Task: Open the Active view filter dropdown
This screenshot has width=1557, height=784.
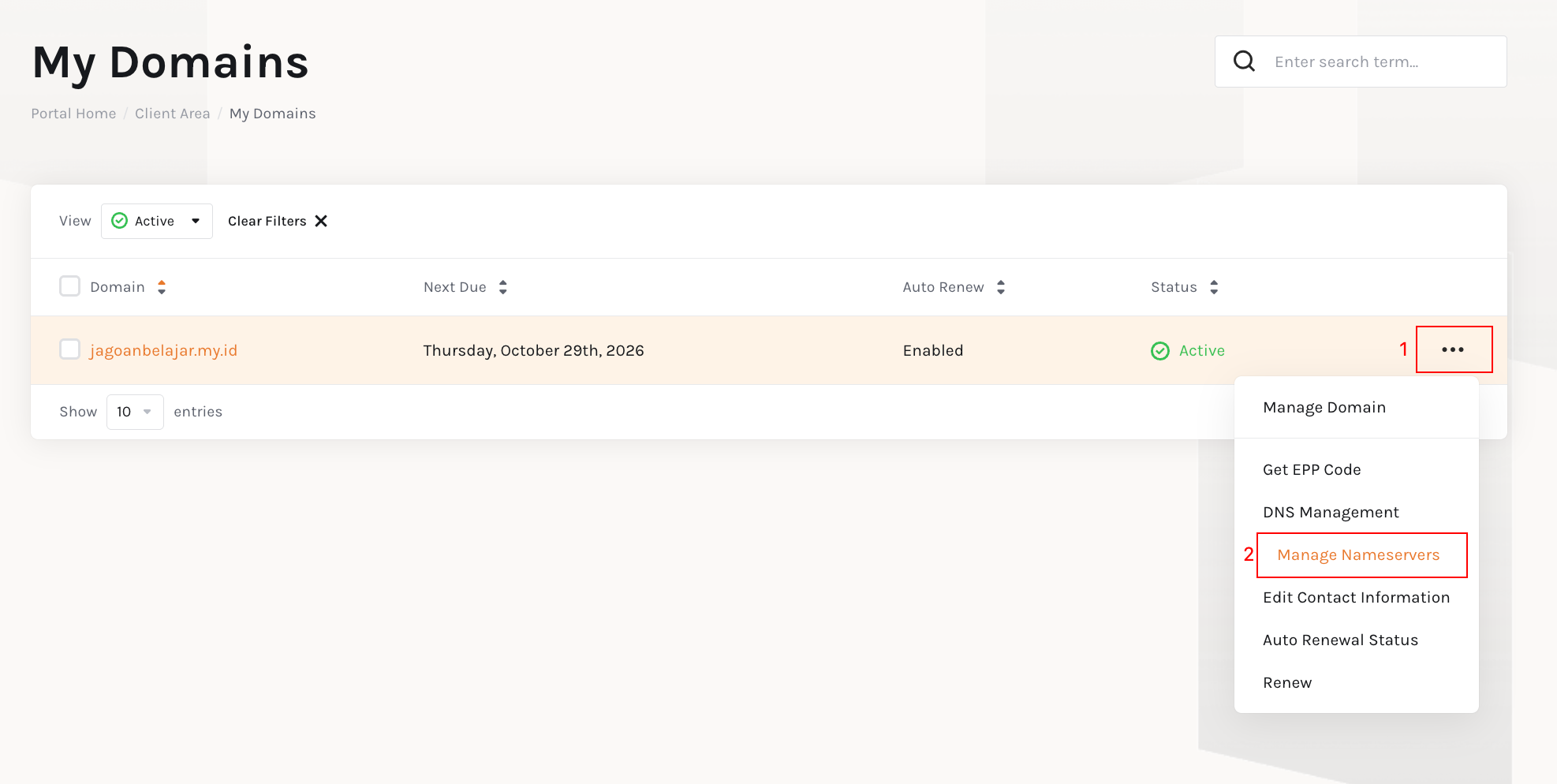Action: pyautogui.click(x=157, y=221)
